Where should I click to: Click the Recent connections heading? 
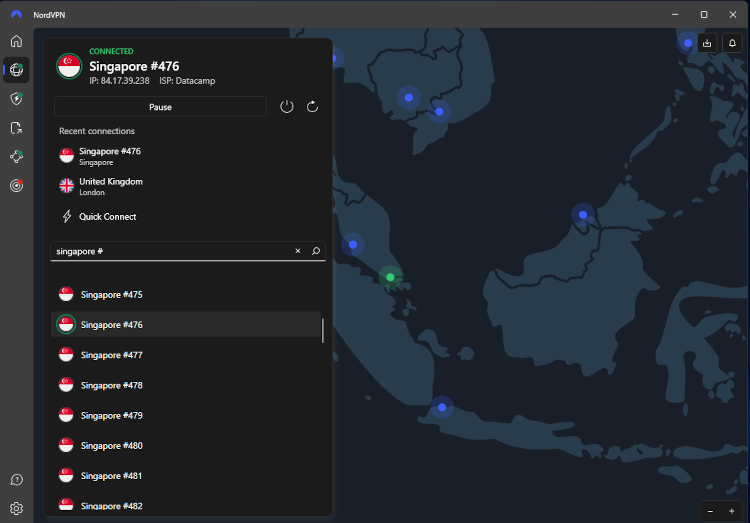click(97, 131)
